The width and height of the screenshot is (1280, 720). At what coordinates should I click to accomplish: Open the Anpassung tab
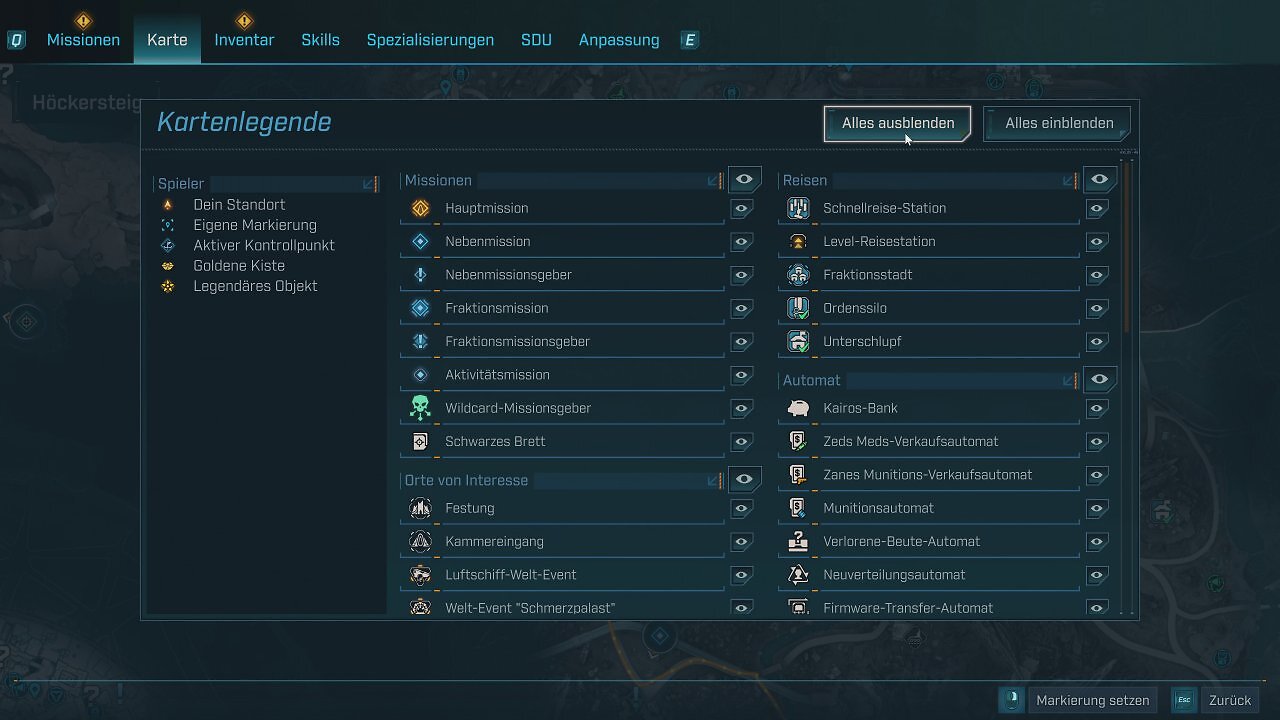(x=619, y=40)
